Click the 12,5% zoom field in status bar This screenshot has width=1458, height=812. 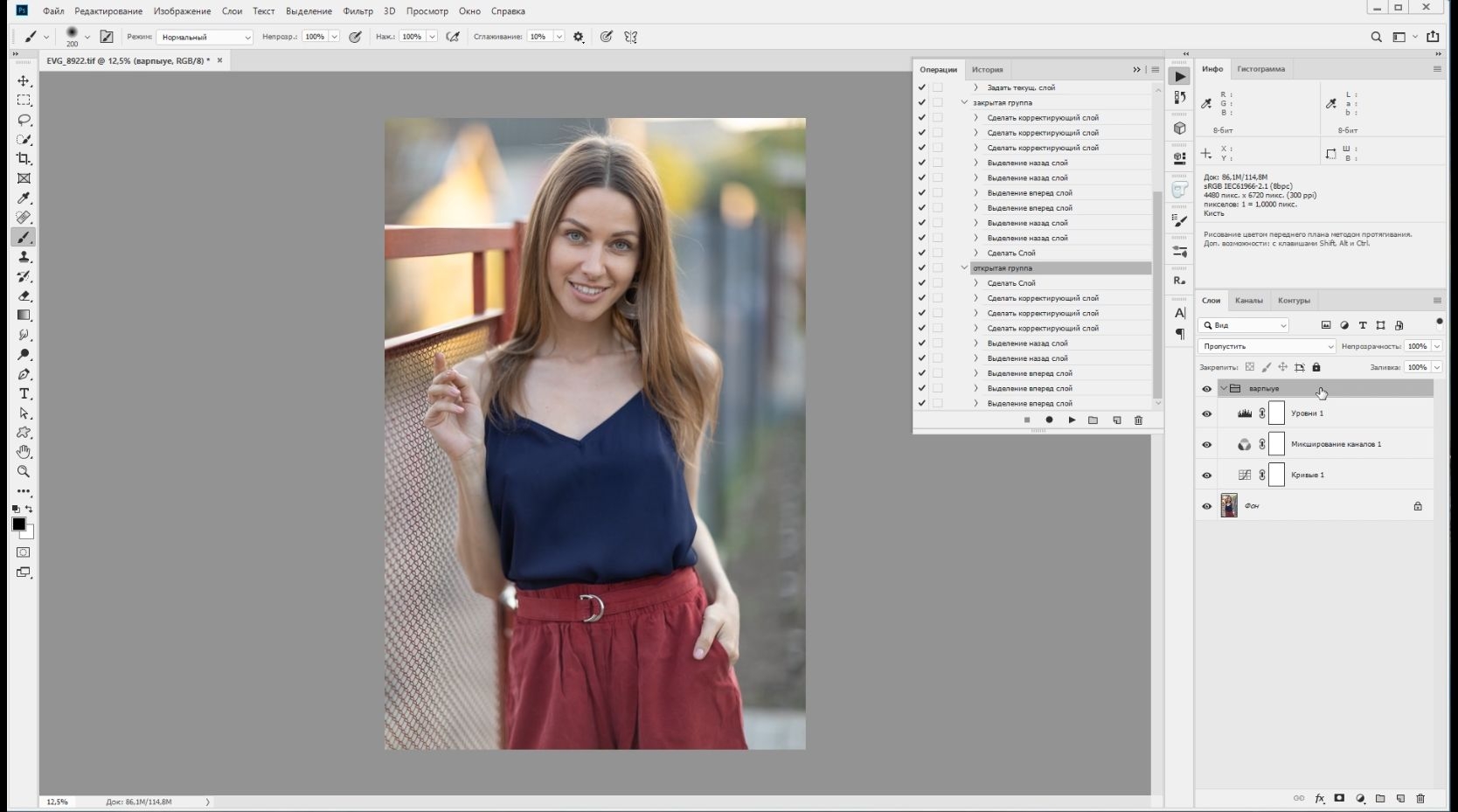pos(57,802)
